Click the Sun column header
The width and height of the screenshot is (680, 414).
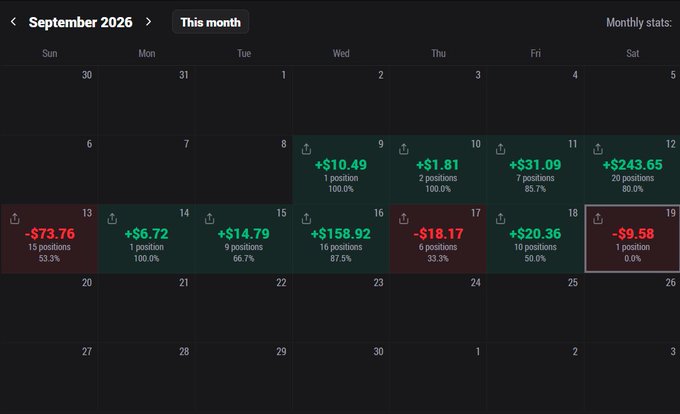coord(49,53)
